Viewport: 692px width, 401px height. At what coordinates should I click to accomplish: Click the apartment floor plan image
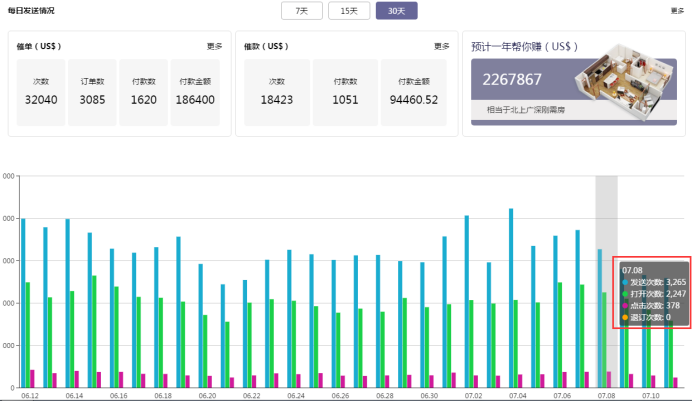[626, 82]
